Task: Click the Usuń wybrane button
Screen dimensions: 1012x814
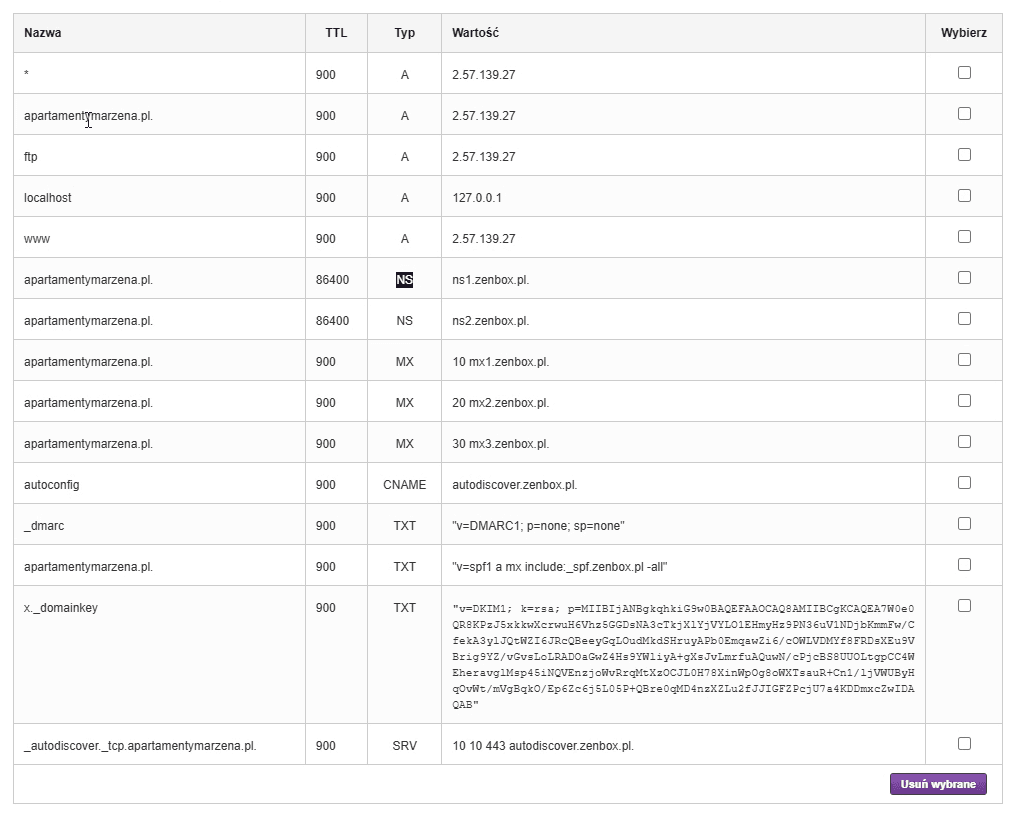Action: [x=938, y=784]
